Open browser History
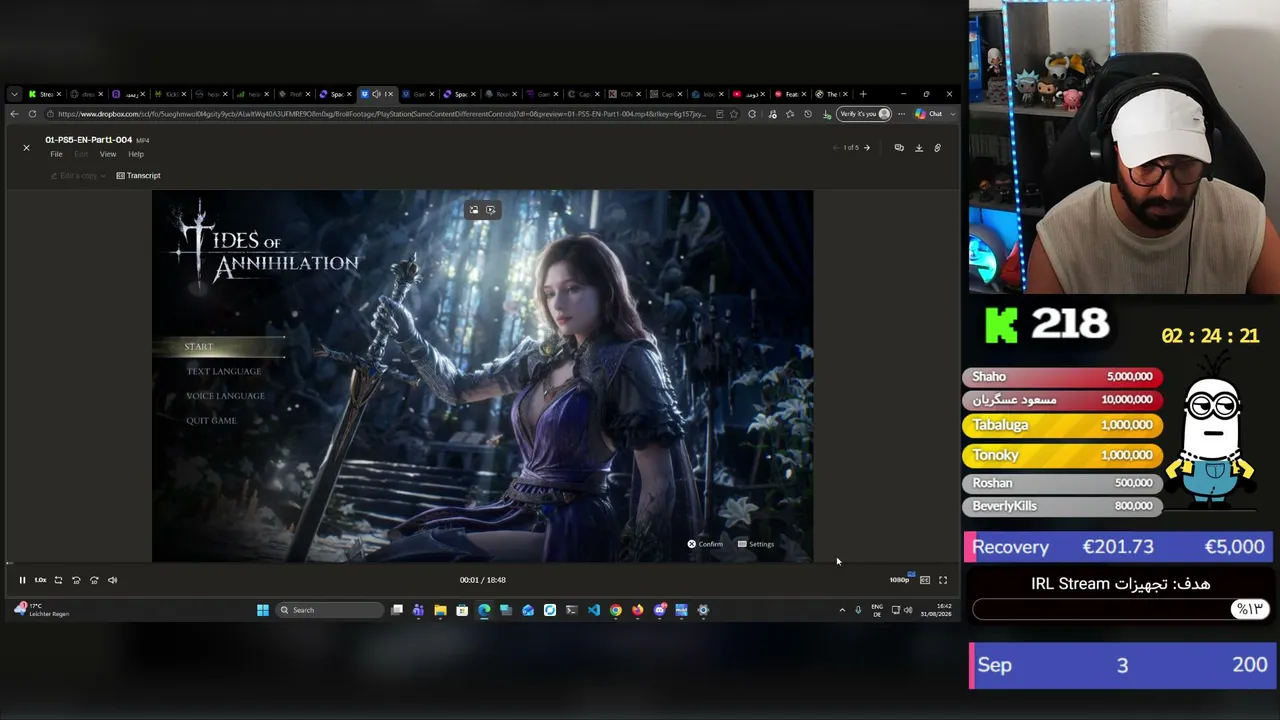 808,114
